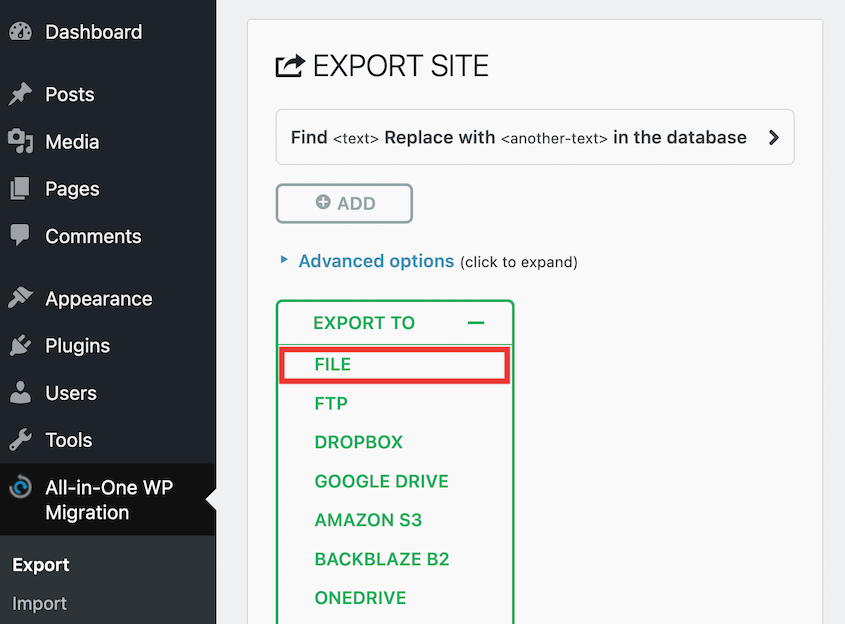Viewport: 845px width, 624px height.
Task: Select the FTP export option
Action: point(330,403)
